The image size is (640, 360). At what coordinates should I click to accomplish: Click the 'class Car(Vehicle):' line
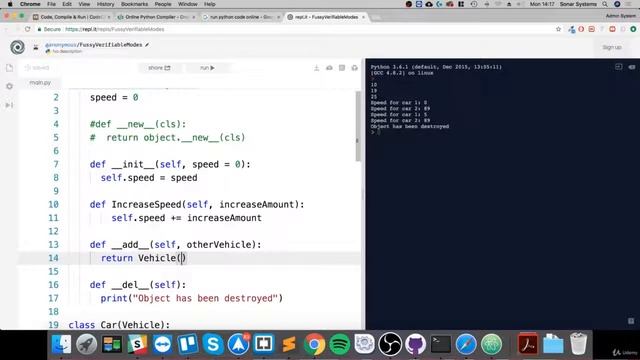click(x=119, y=325)
